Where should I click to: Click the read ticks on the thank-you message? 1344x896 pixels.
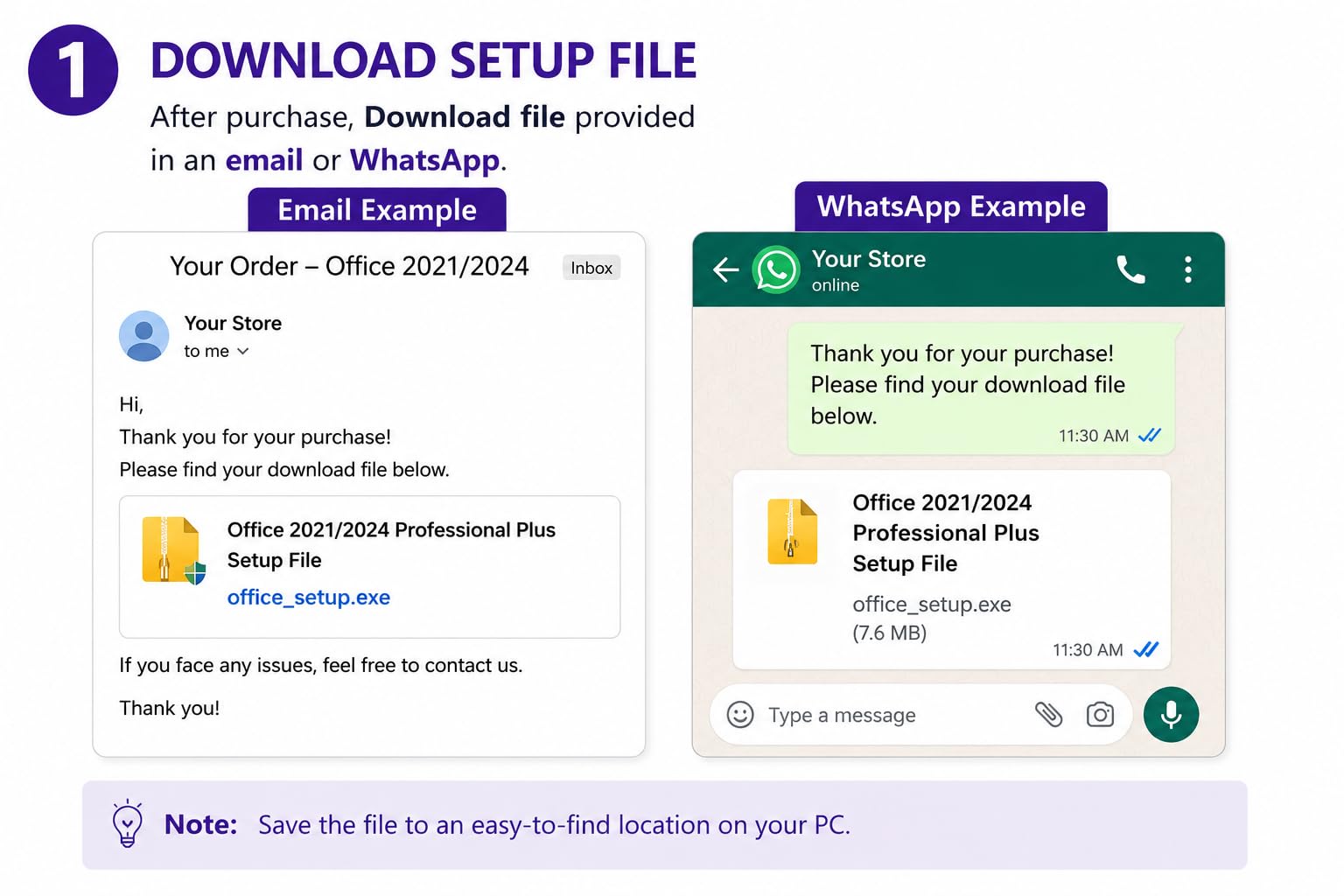[x=1150, y=435]
